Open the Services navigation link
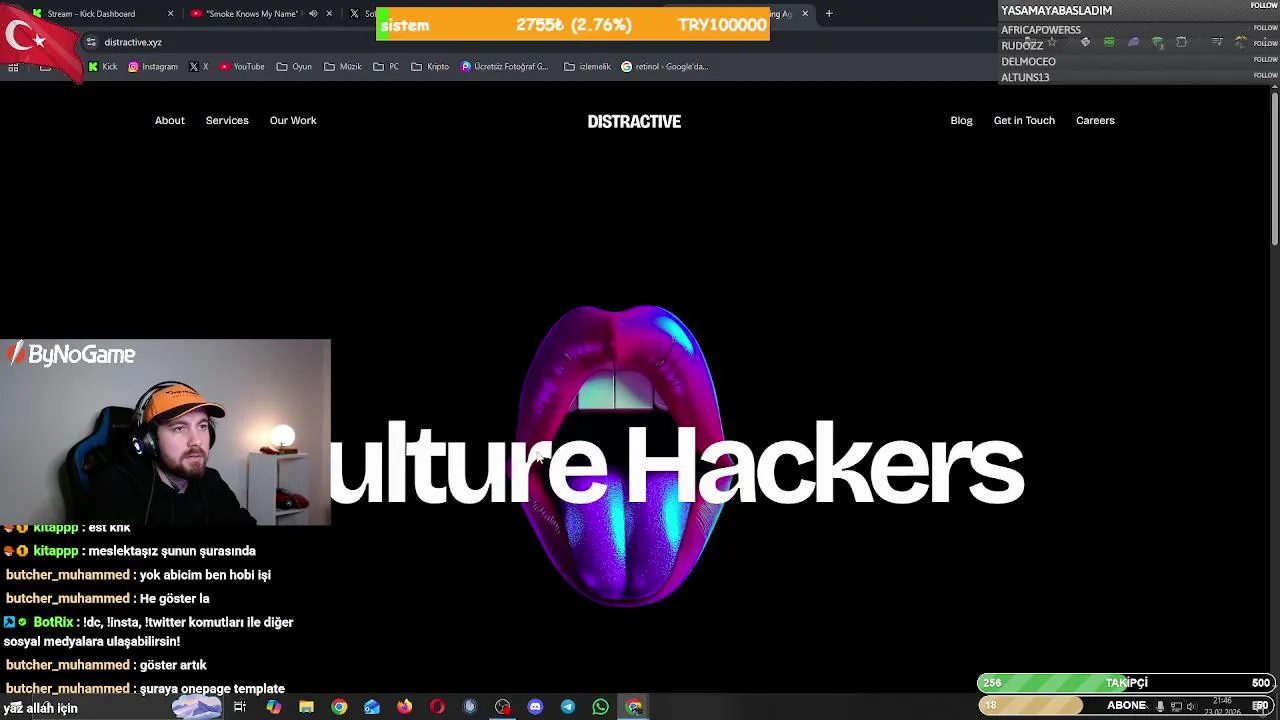This screenshot has width=1280, height=720. tap(227, 120)
